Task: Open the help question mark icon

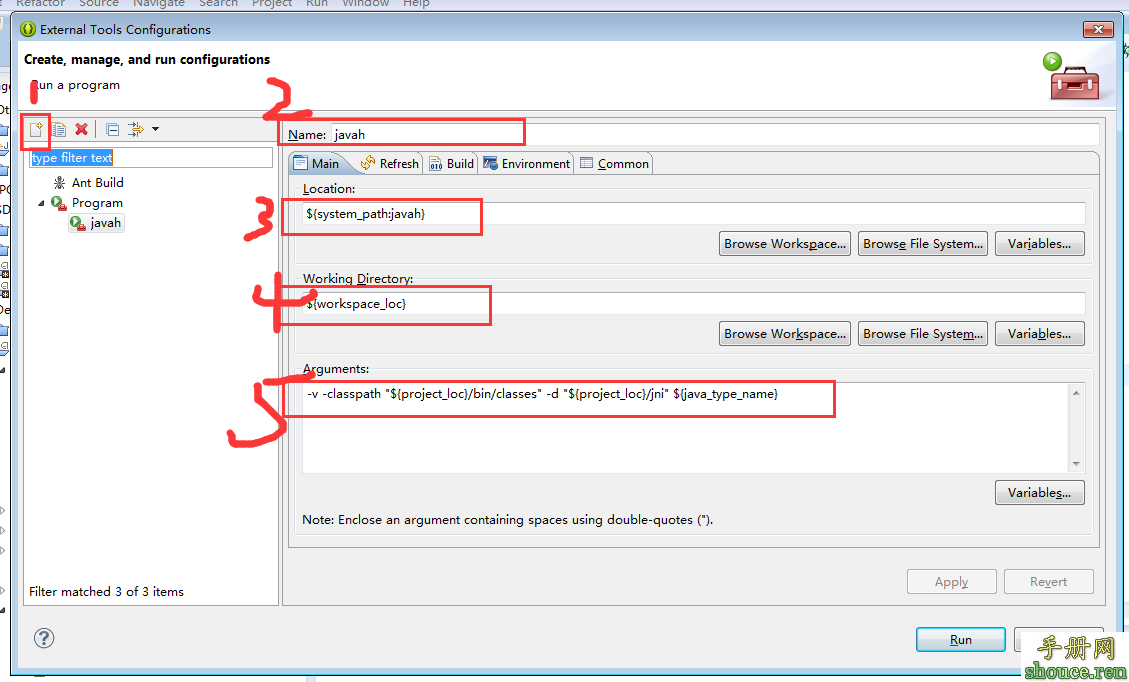Action: click(x=44, y=638)
